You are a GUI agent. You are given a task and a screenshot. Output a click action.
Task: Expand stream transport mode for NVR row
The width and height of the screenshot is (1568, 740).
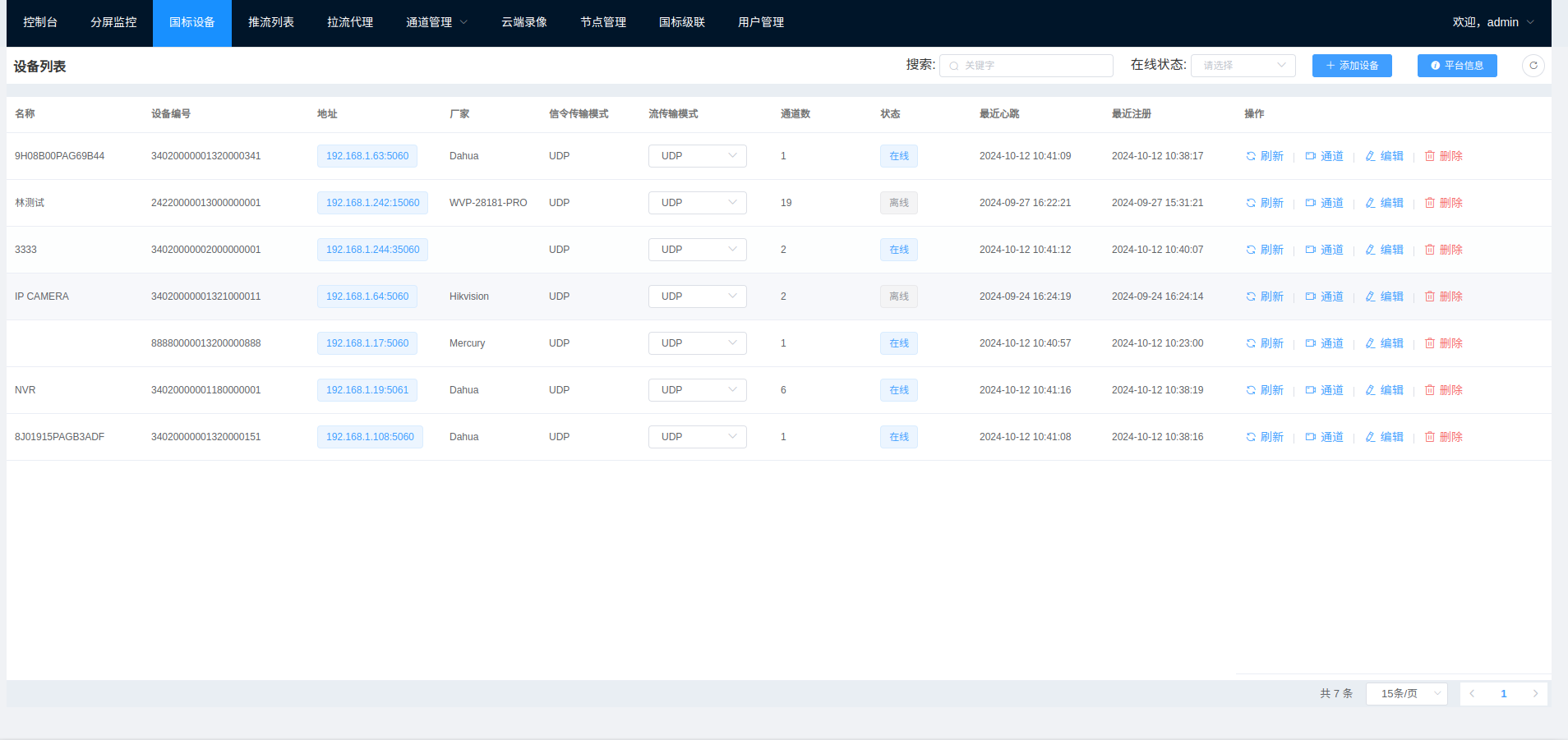[x=697, y=390]
